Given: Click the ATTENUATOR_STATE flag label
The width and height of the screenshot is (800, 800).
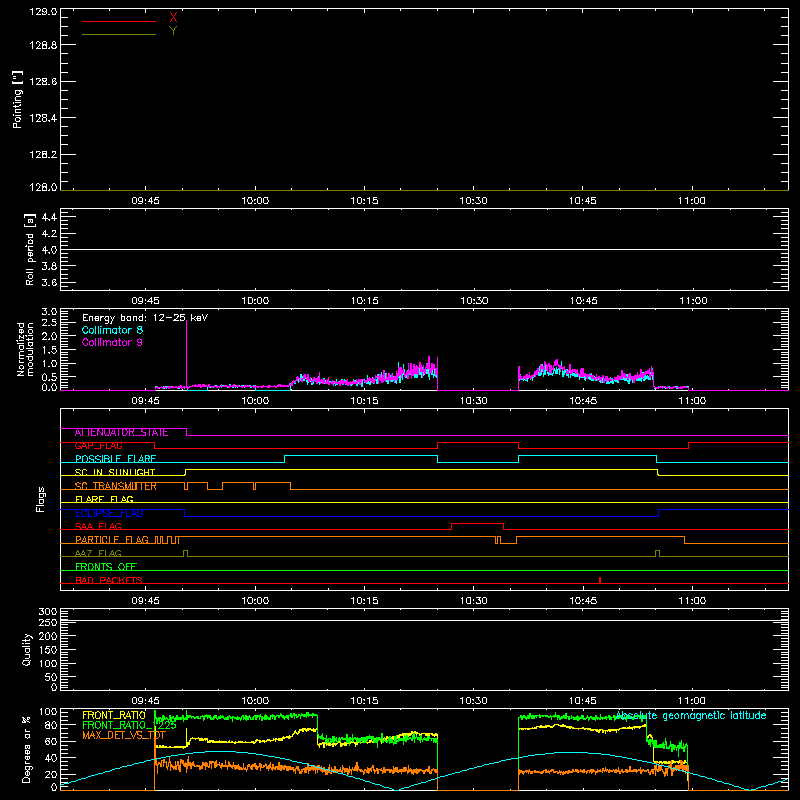Looking at the screenshot, I should [121, 432].
